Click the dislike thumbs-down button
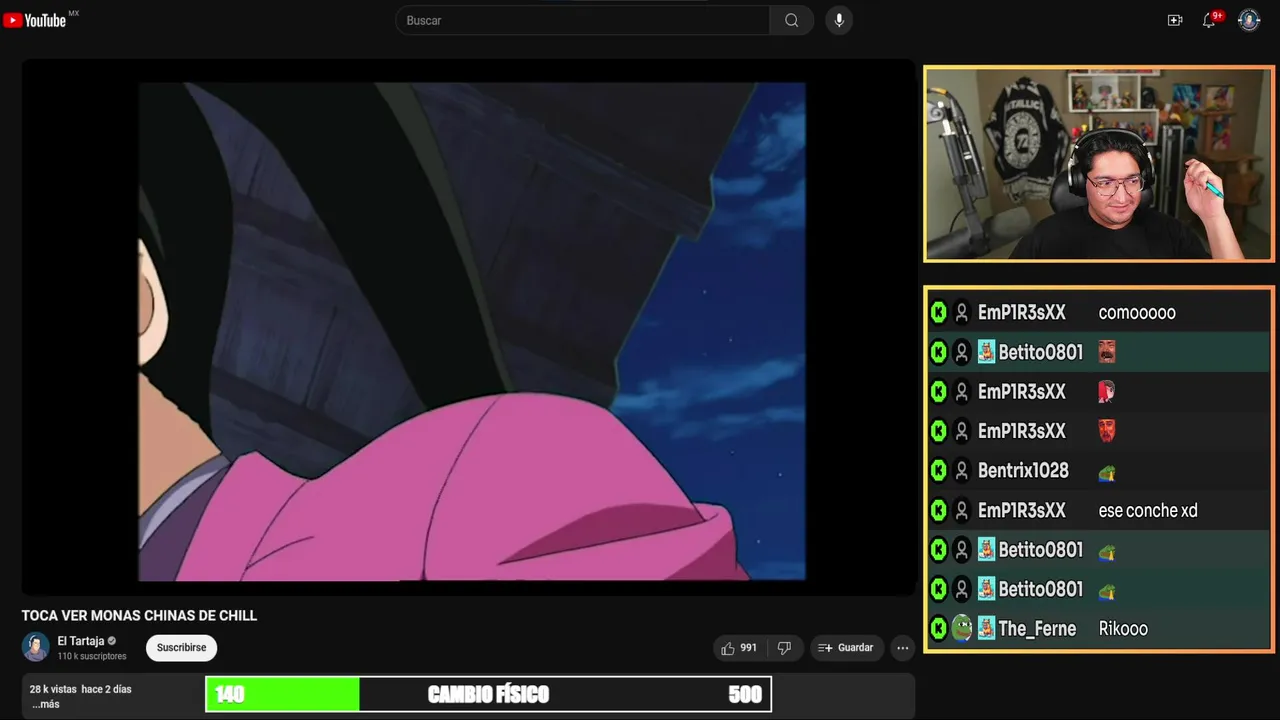The width and height of the screenshot is (1280, 720). 785,648
